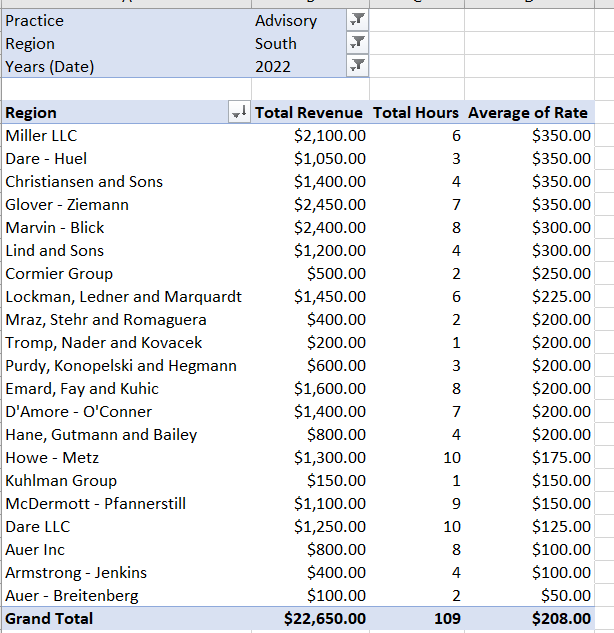Select the Kuhlman Group row label
The width and height of the screenshot is (614, 633).
click(60, 481)
